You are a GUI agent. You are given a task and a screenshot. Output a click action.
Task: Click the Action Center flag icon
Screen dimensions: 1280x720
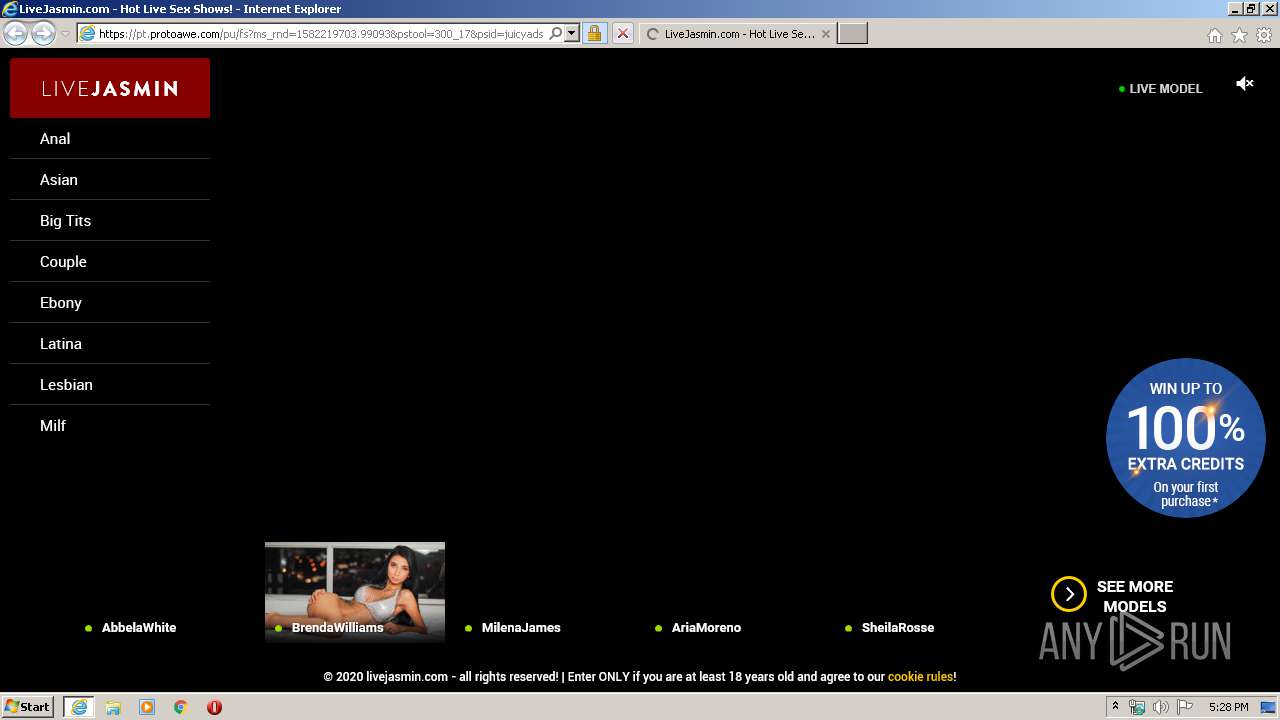click(1185, 707)
